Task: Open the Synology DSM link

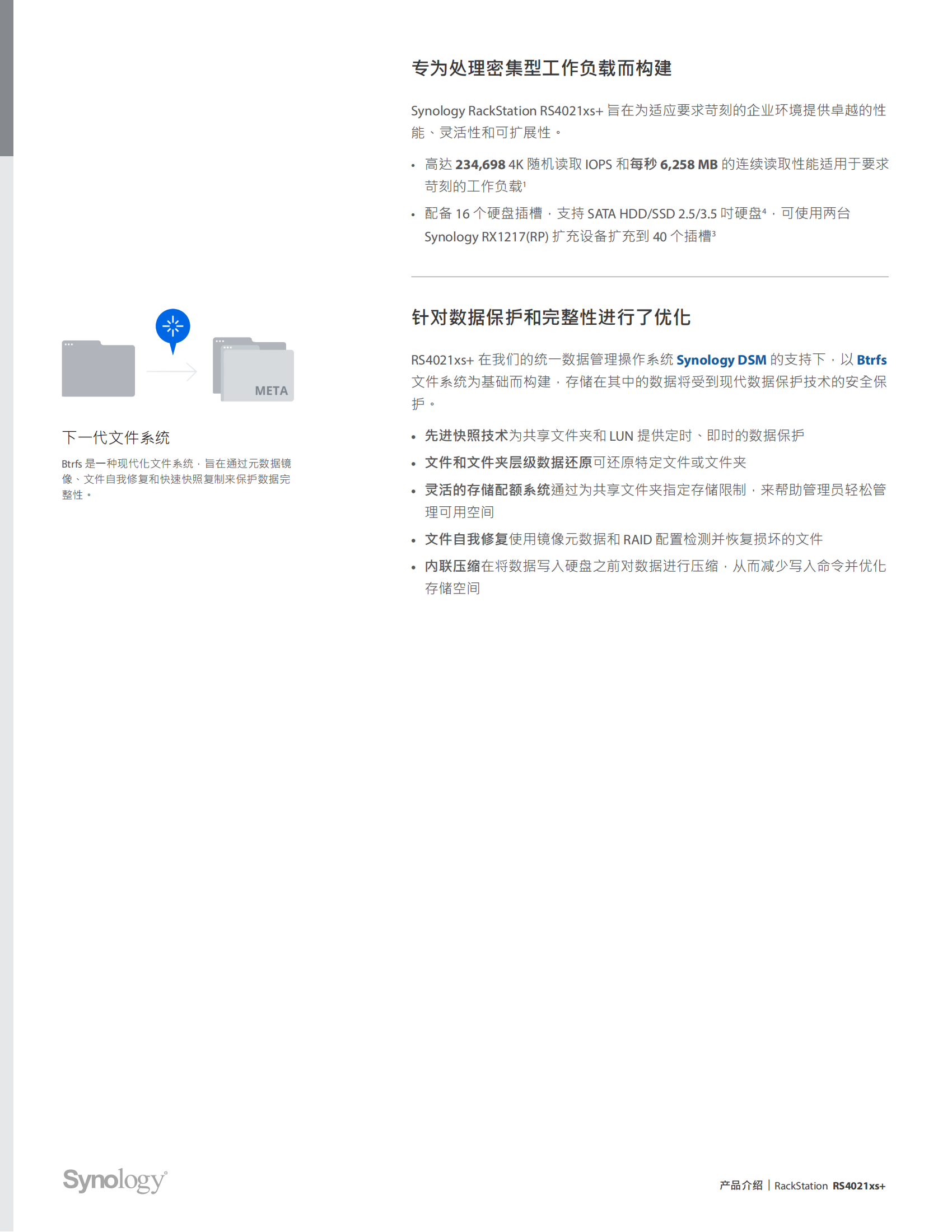Action: click(721, 360)
